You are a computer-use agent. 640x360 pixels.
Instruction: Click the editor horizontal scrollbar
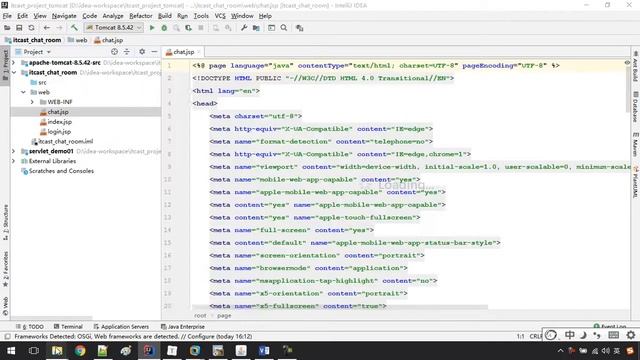click(340, 307)
